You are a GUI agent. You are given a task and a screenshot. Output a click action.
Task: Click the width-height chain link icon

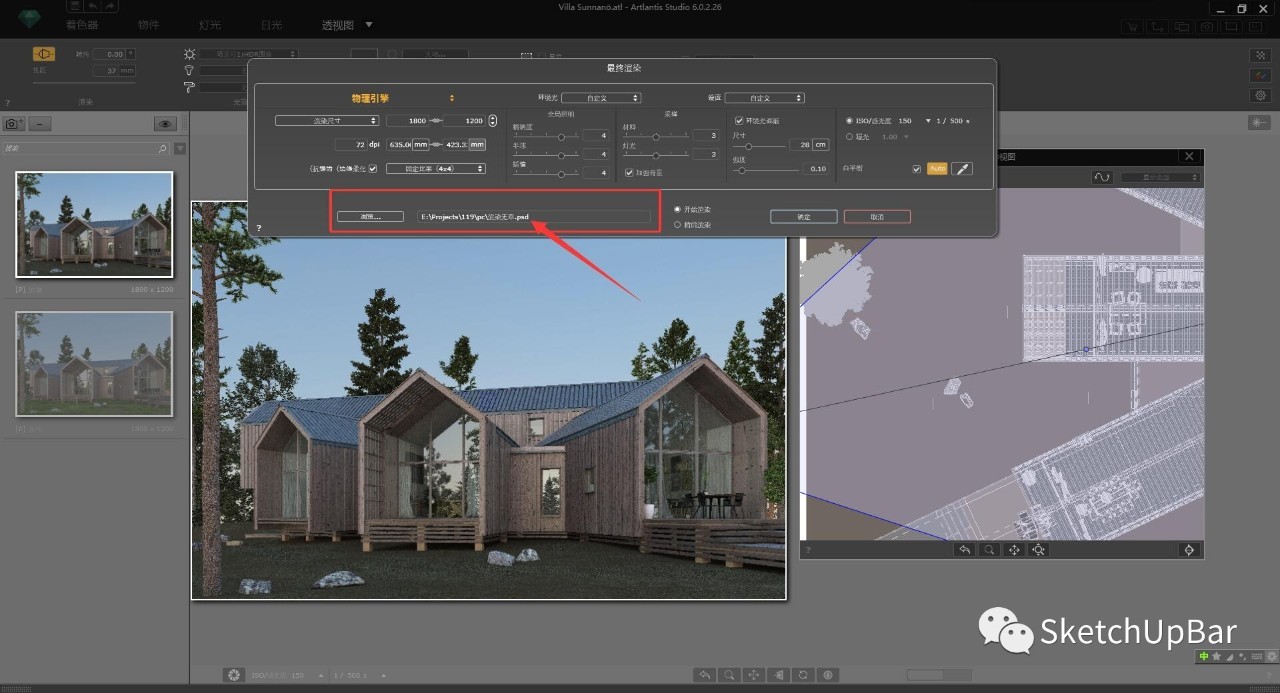pyautogui.click(x=436, y=120)
